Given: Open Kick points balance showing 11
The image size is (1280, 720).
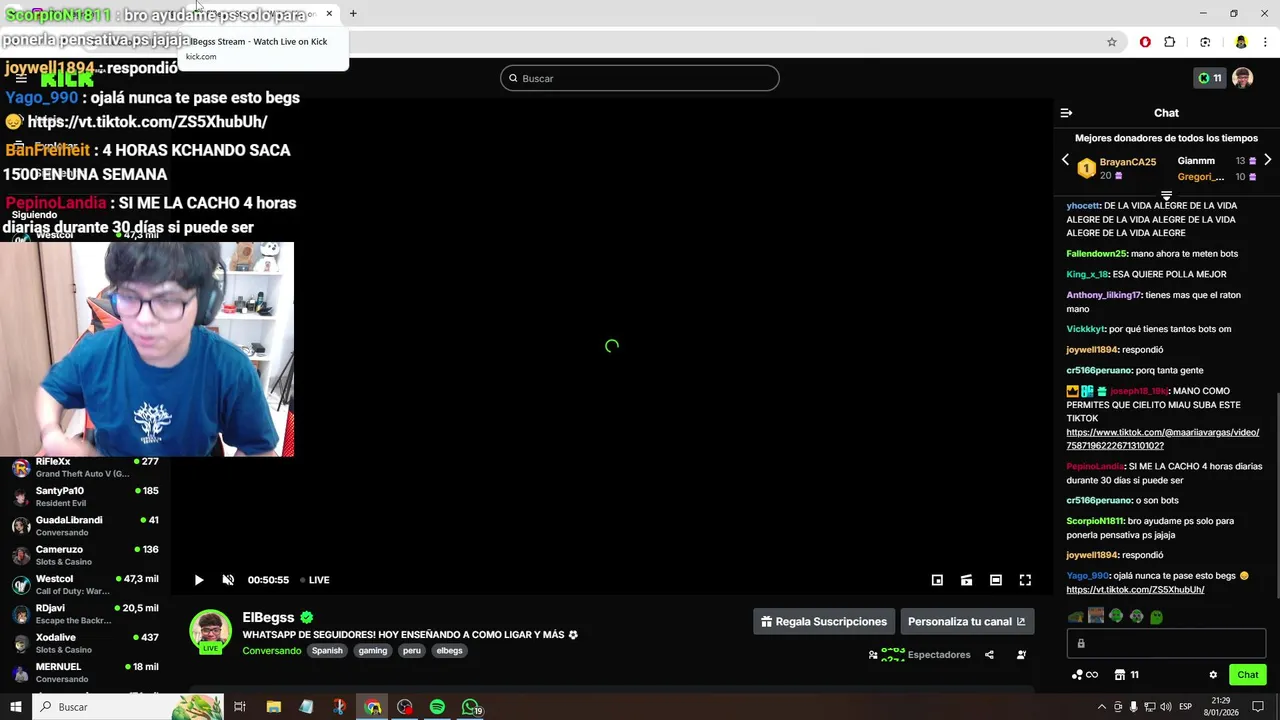Looking at the screenshot, I should (x=1209, y=78).
